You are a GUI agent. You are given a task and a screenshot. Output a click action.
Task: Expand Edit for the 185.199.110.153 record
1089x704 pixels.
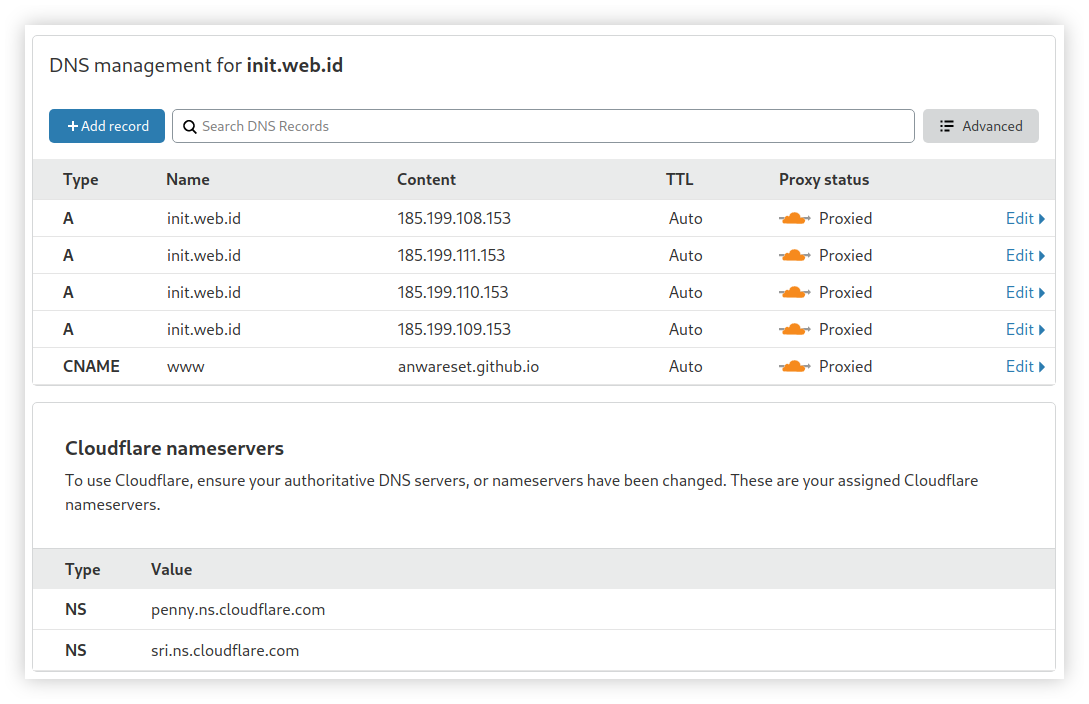coord(1025,292)
